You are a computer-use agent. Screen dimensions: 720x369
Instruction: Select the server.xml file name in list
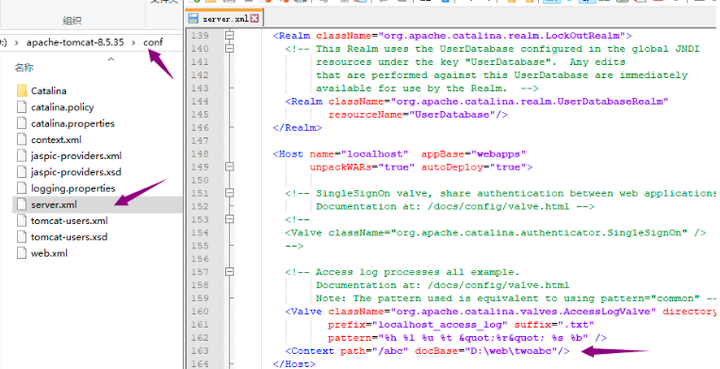click(54, 205)
